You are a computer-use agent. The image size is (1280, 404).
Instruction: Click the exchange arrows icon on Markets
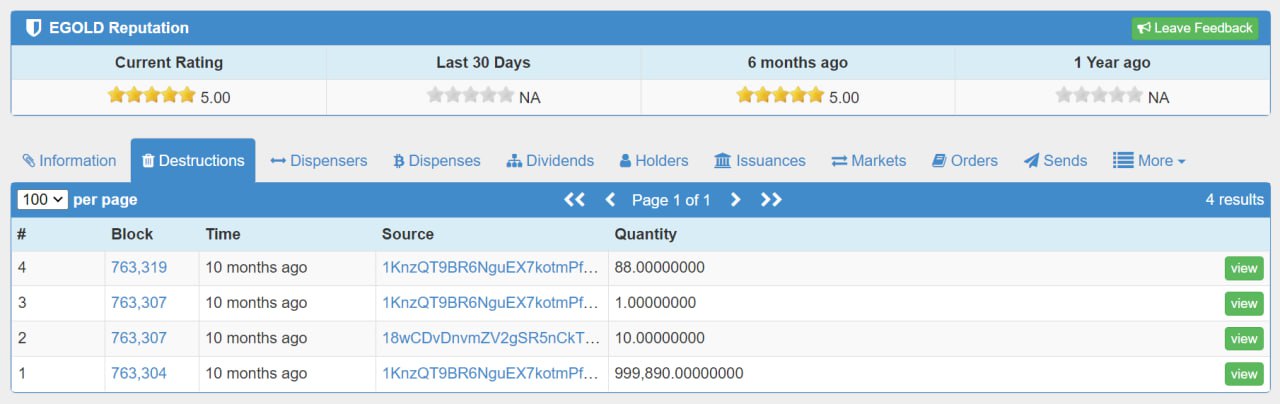coord(839,160)
